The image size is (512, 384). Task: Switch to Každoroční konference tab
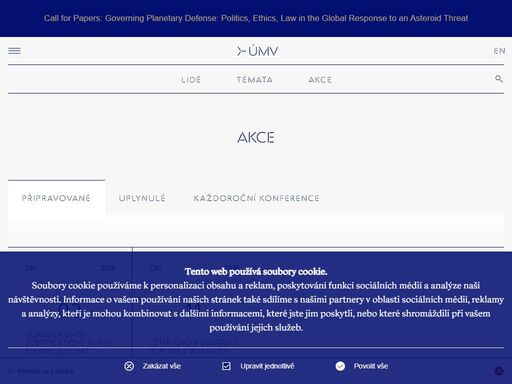256,198
